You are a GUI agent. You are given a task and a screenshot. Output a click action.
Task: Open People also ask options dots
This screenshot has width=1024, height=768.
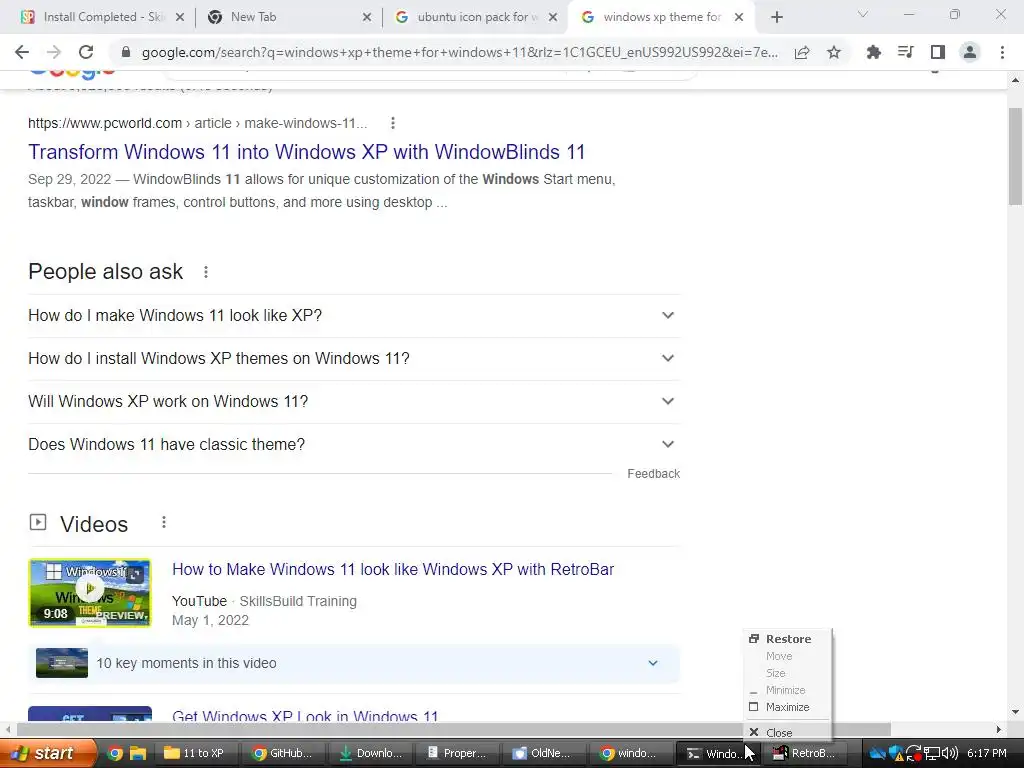click(x=206, y=272)
